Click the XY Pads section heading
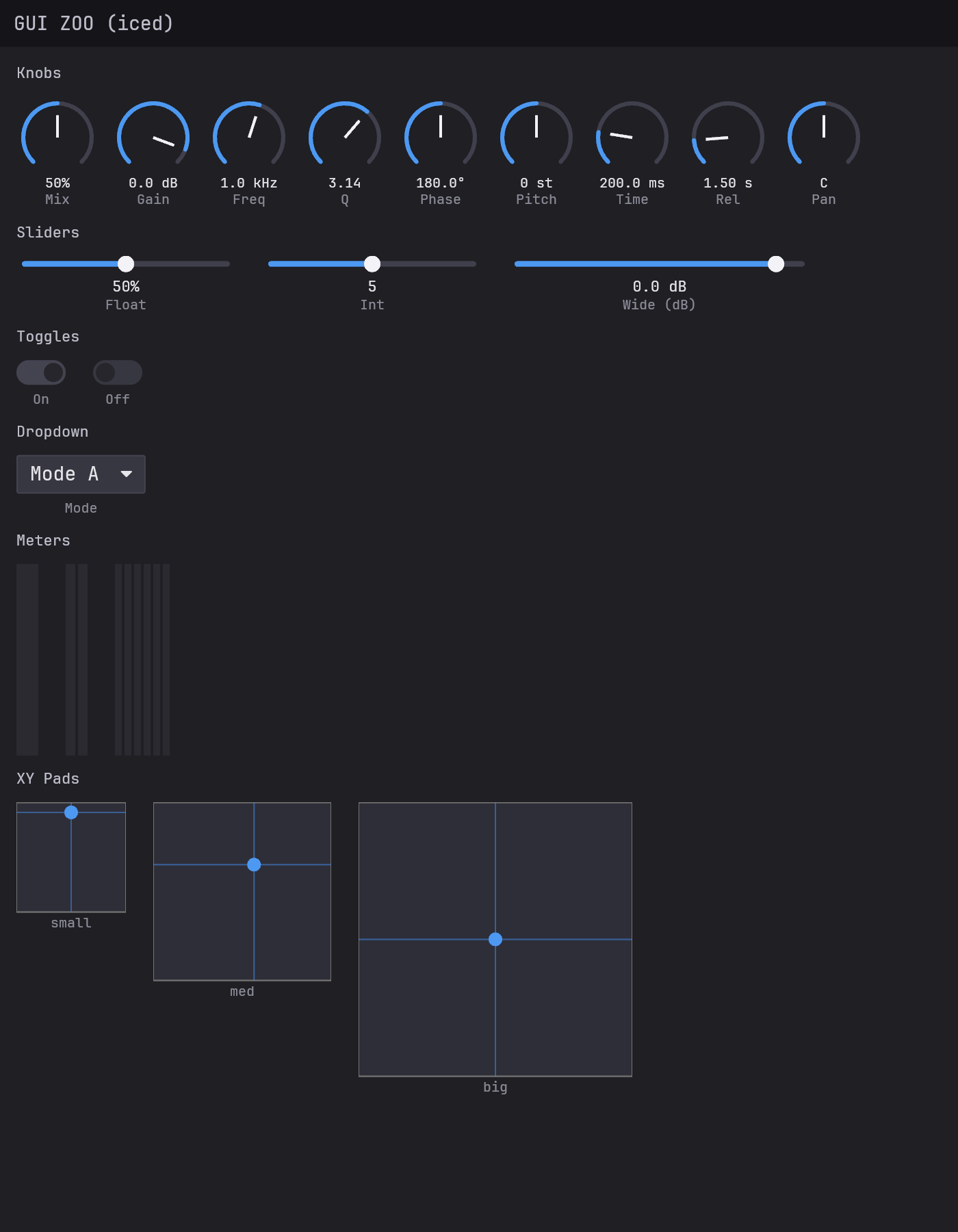Viewport: 958px width, 1232px height. click(x=48, y=778)
